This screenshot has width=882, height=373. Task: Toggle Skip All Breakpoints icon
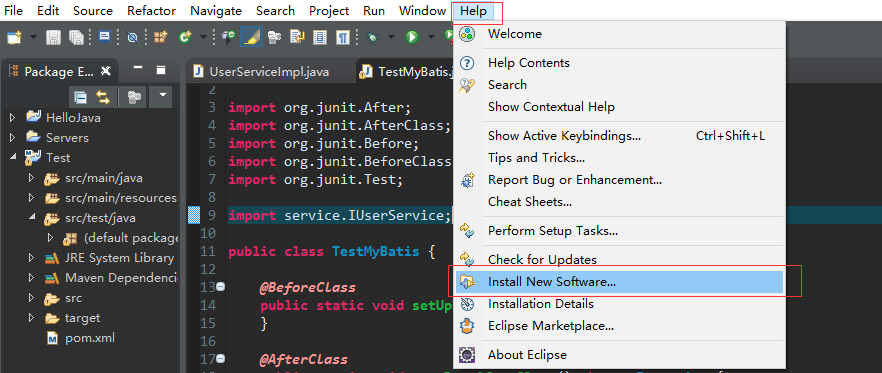click(x=133, y=38)
